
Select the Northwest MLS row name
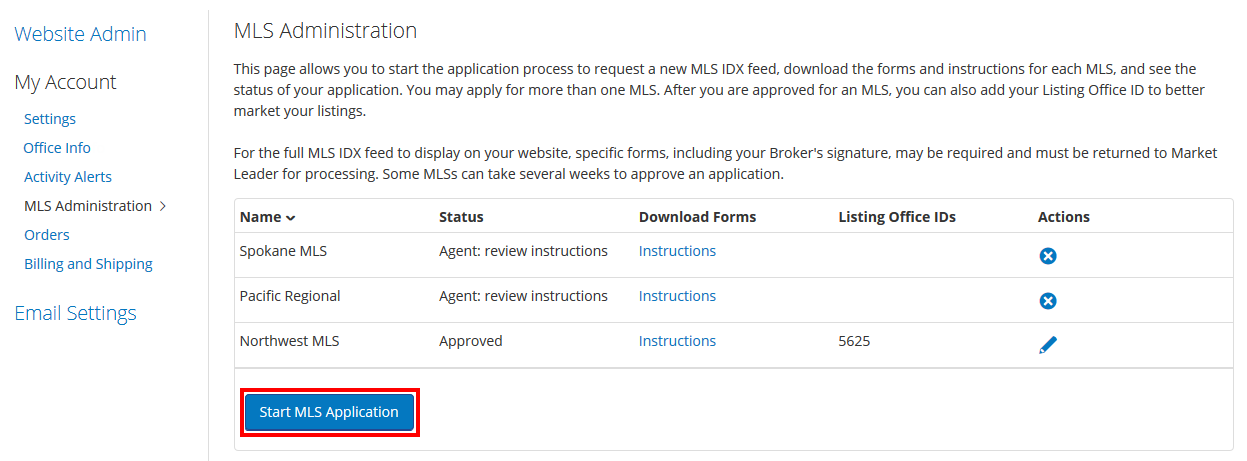[289, 341]
